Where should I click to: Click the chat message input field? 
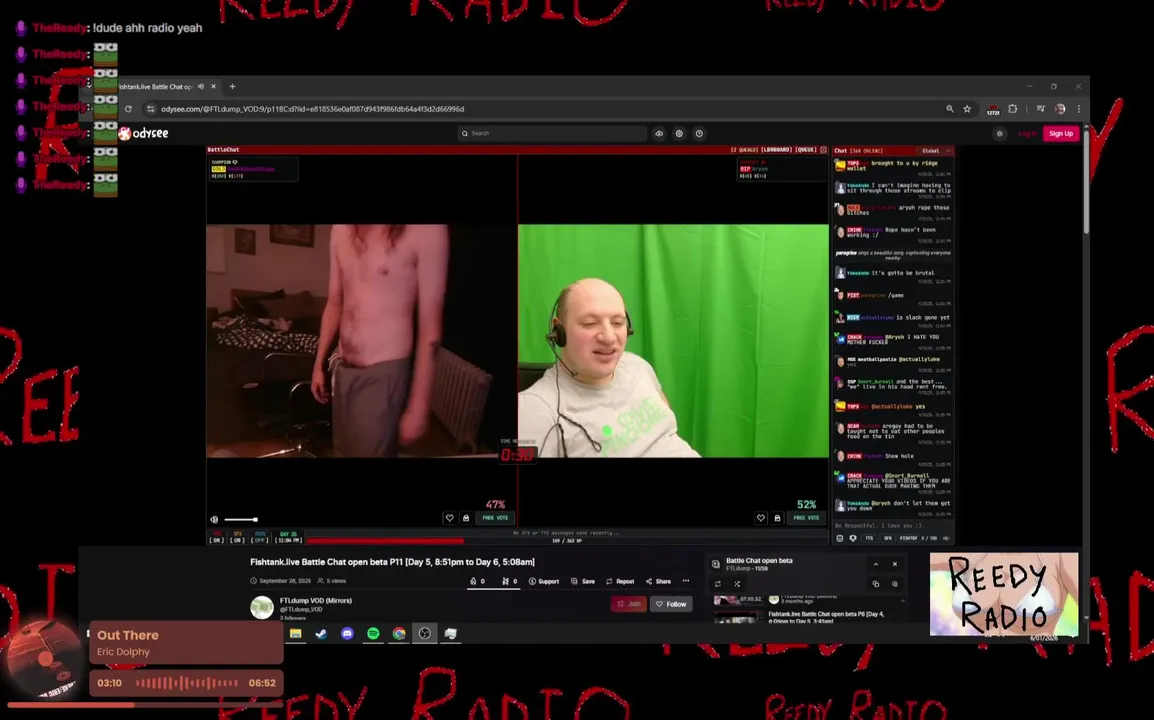[x=893, y=526]
